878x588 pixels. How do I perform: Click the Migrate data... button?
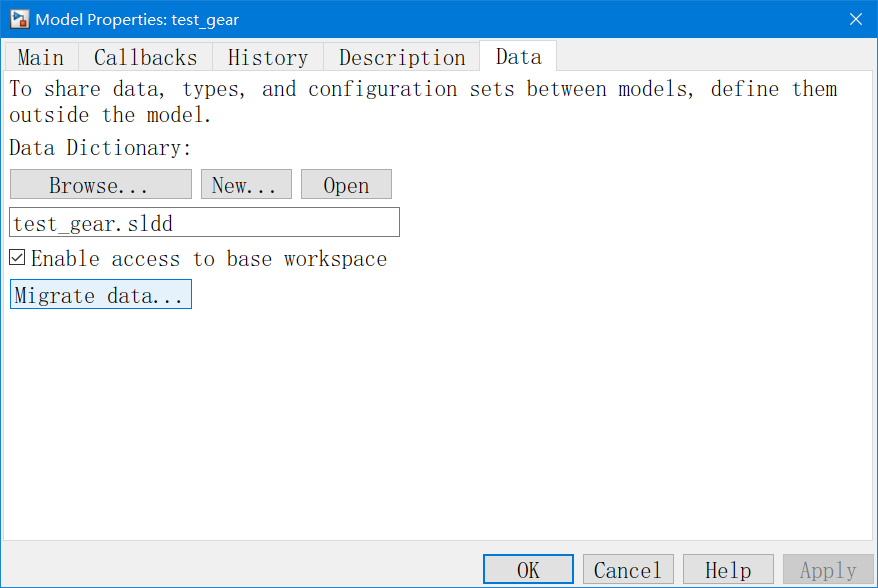pos(101,294)
